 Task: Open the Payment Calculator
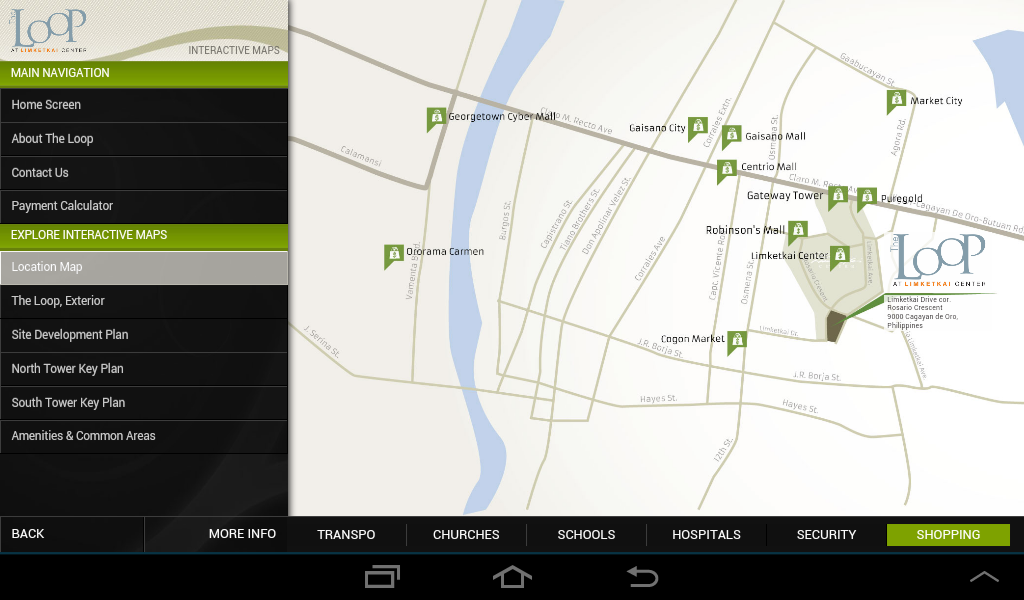pos(144,206)
